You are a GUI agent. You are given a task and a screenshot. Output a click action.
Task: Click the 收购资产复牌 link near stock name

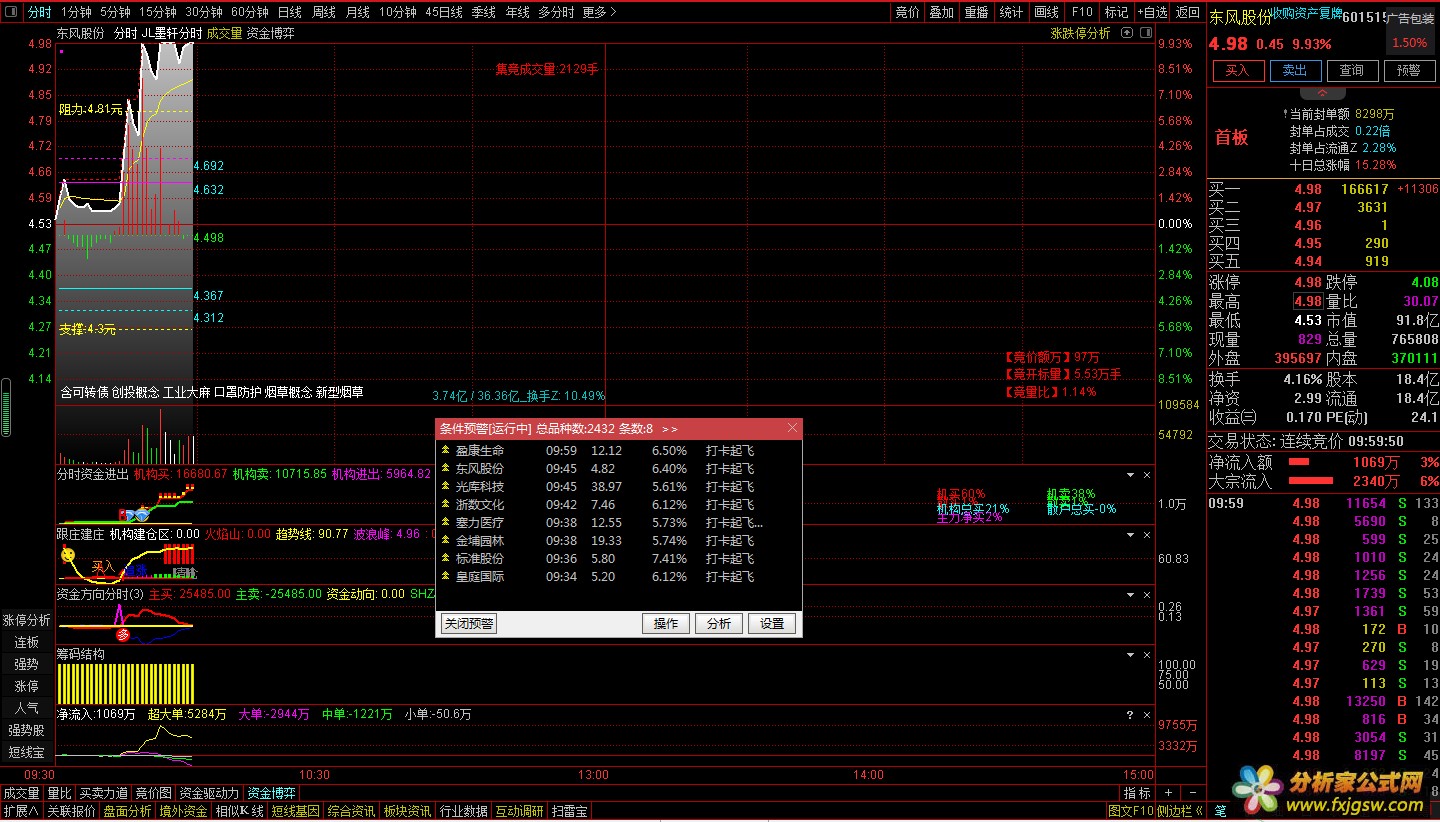pyautogui.click(x=1306, y=15)
